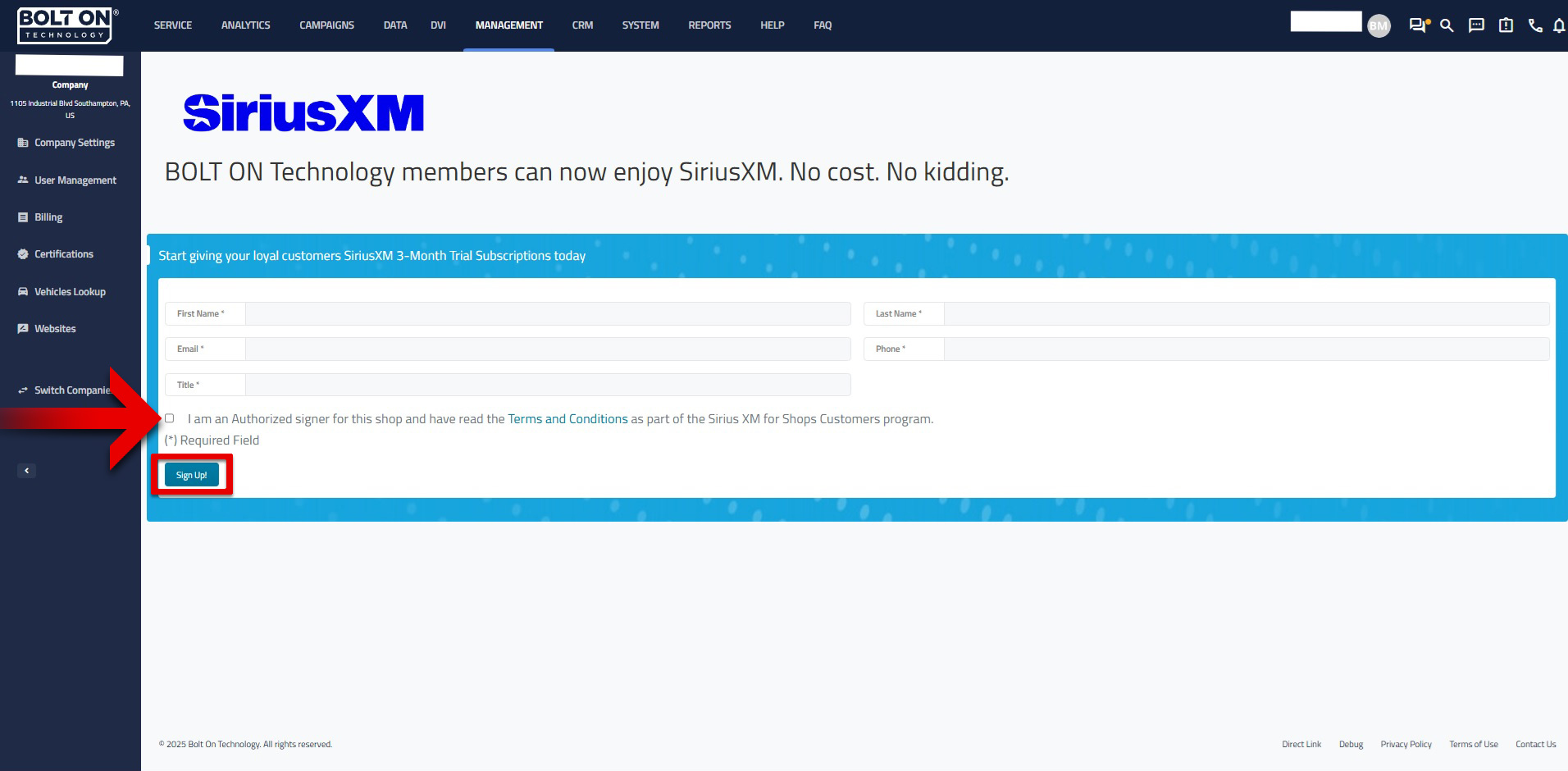
Task: Click the phone icon in top bar
Action: tap(1535, 25)
